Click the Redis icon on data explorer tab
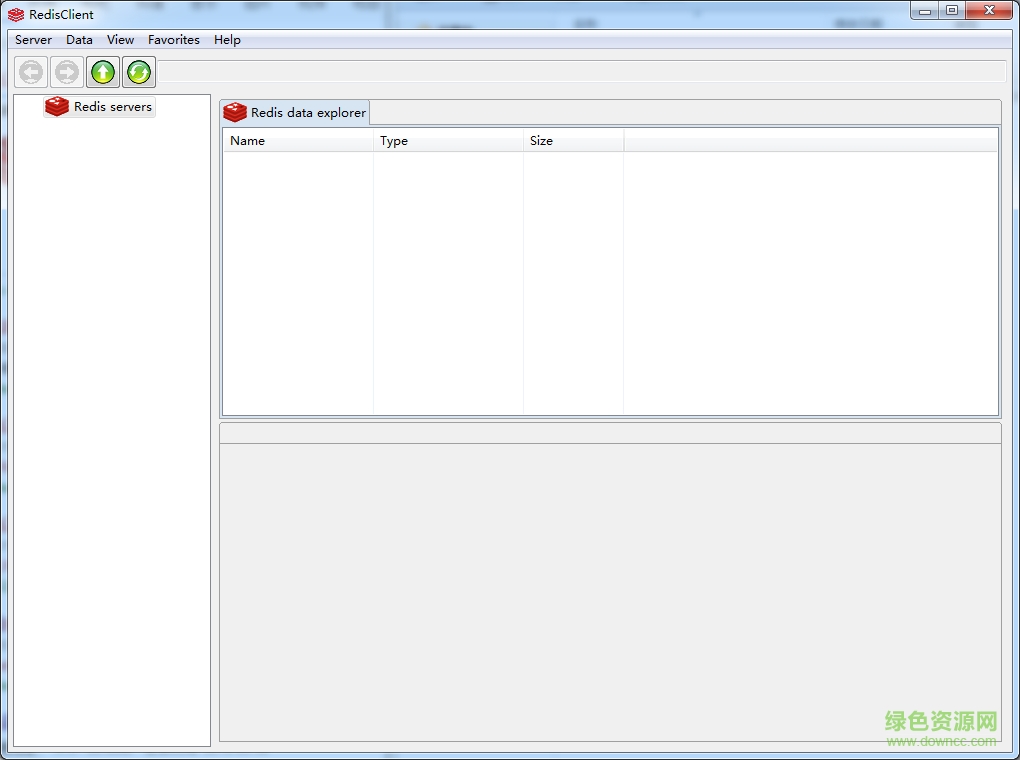The height and width of the screenshot is (760, 1020). (235, 113)
